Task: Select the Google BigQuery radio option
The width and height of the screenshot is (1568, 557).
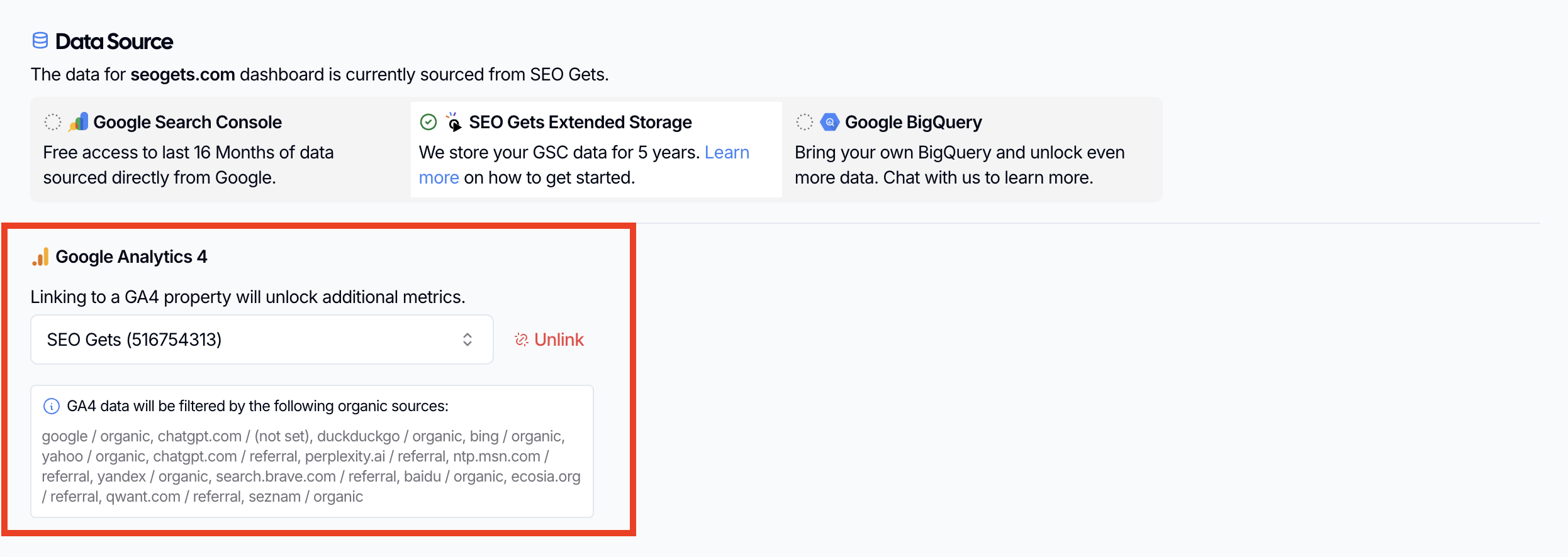Action: [804, 122]
